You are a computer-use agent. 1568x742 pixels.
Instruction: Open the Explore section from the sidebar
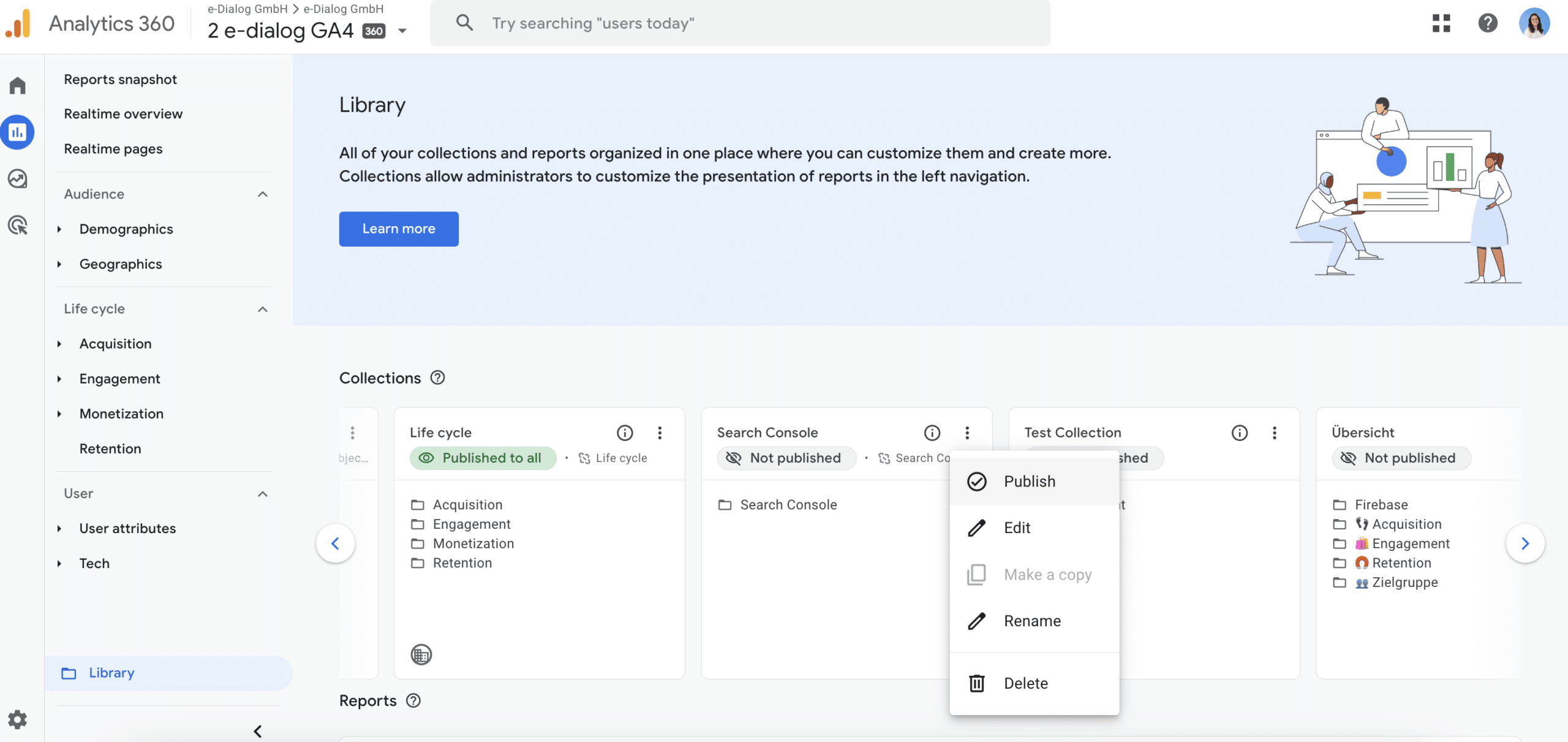pyautogui.click(x=18, y=179)
